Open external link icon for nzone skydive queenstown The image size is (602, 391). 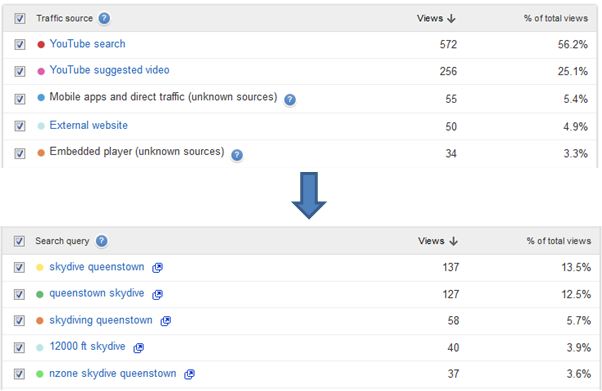click(189, 374)
